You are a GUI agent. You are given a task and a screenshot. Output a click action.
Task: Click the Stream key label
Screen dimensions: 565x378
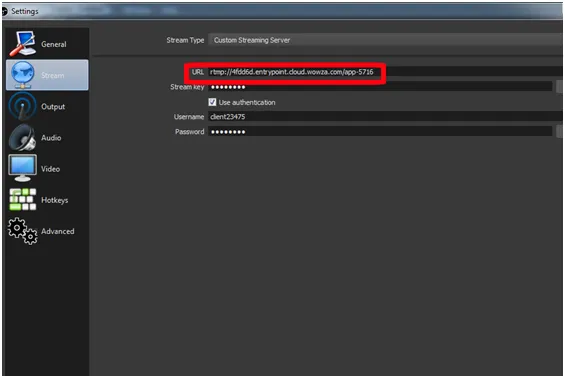tap(187, 87)
